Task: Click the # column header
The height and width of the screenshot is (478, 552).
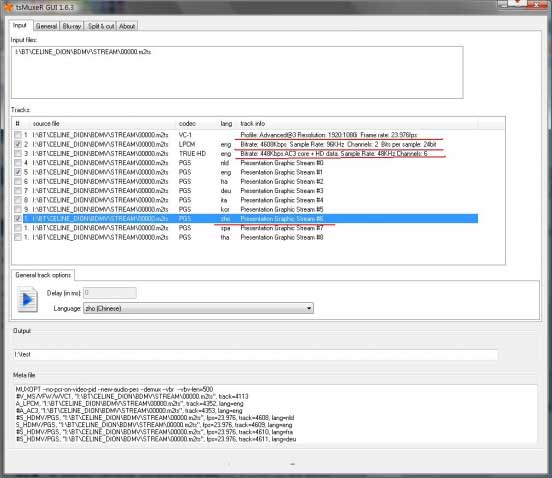Action: pyautogui.click(x=17, y=124)
